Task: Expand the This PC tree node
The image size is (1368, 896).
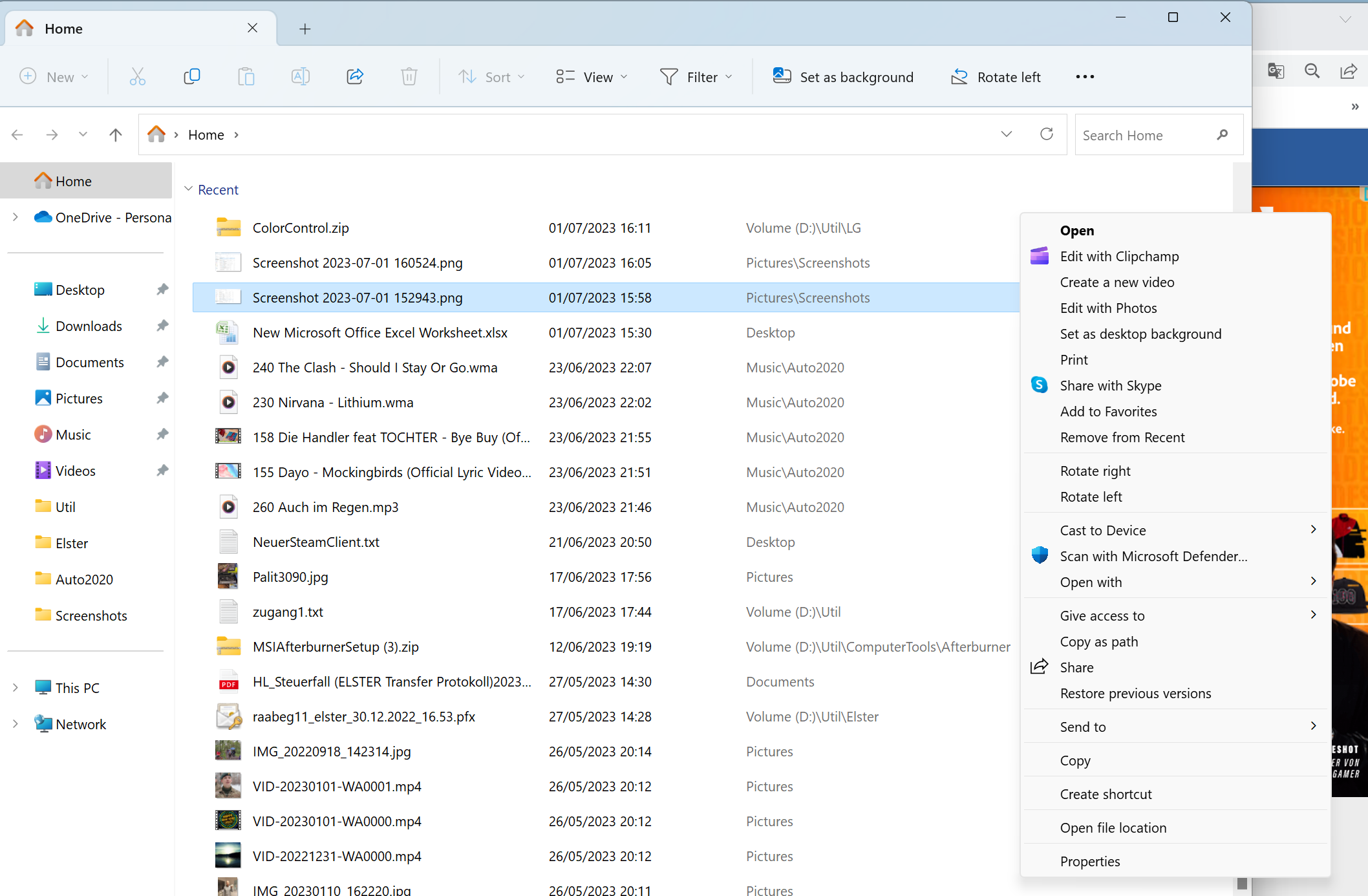Action: [x=16, y=688]
